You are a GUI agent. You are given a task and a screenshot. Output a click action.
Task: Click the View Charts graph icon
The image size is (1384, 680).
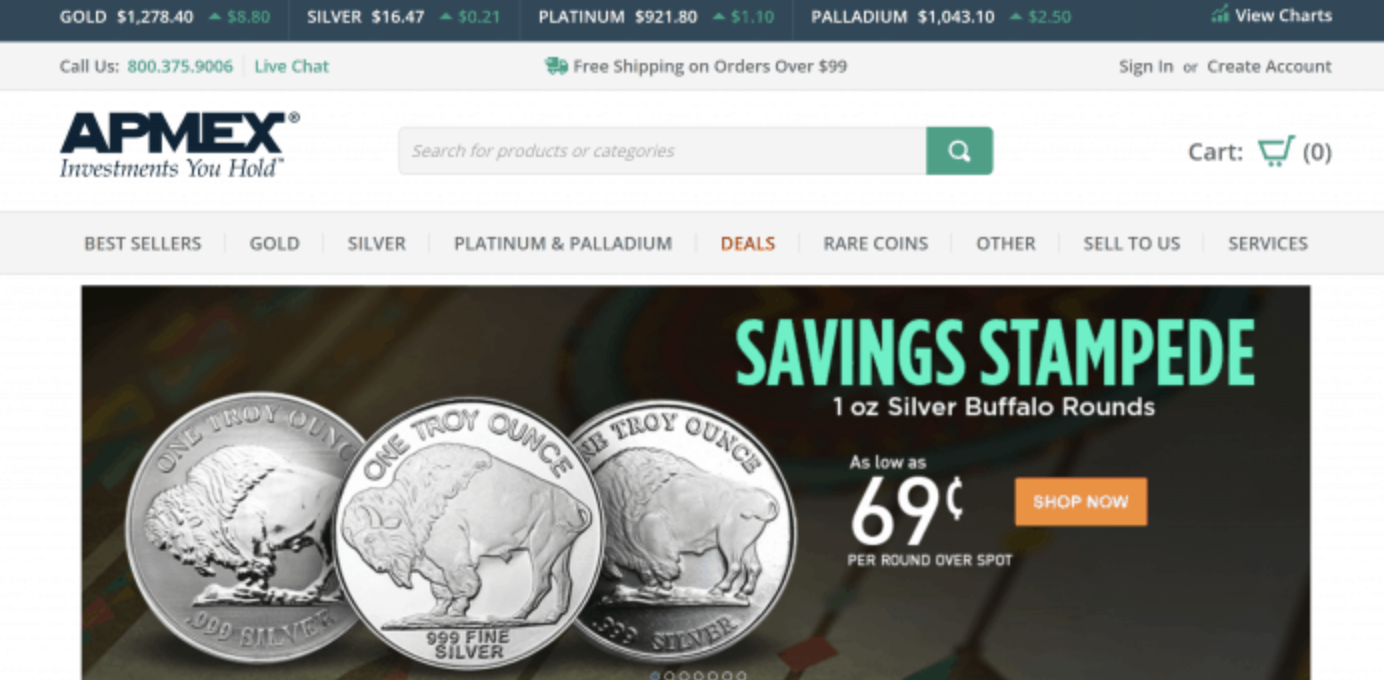point(1220,15)
